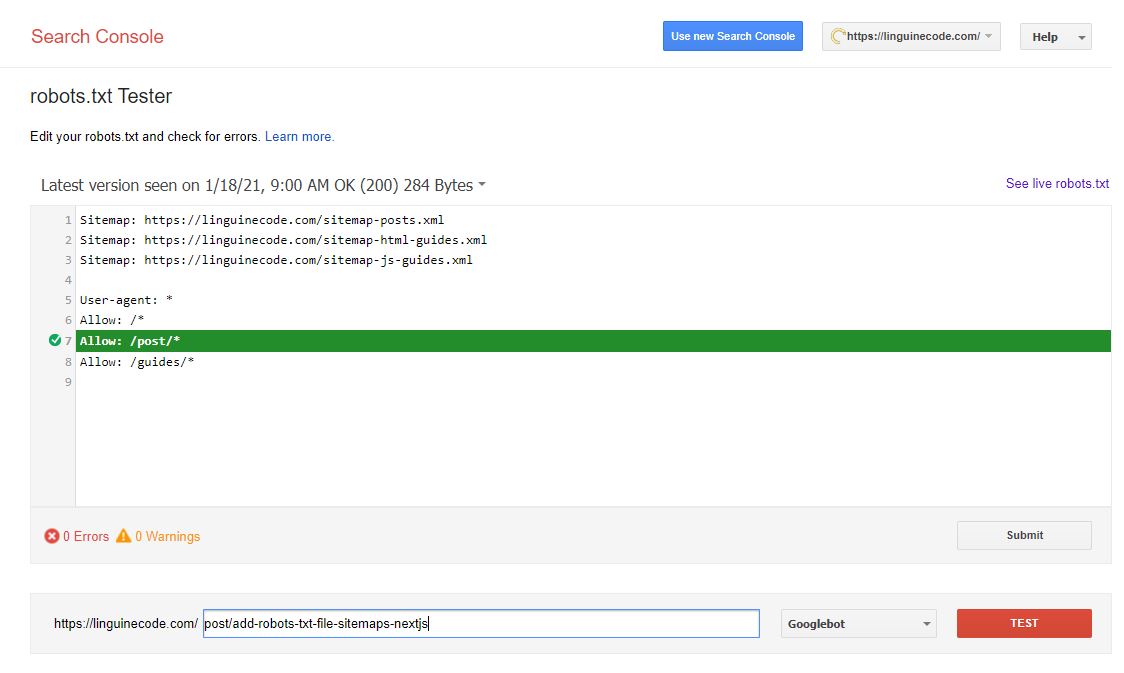
Task: Click into the URL path test field
Action: [x=480, y=624]
